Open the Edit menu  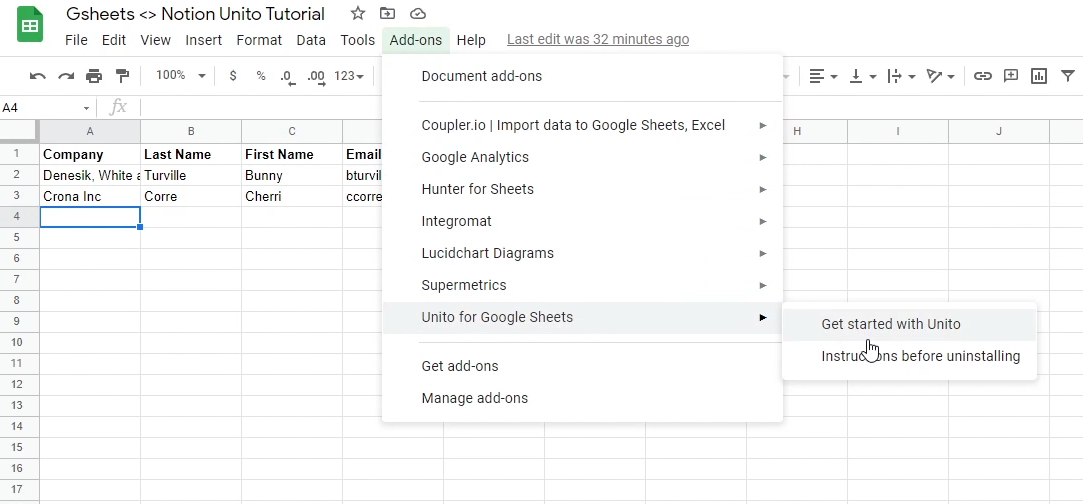(114, 40)
